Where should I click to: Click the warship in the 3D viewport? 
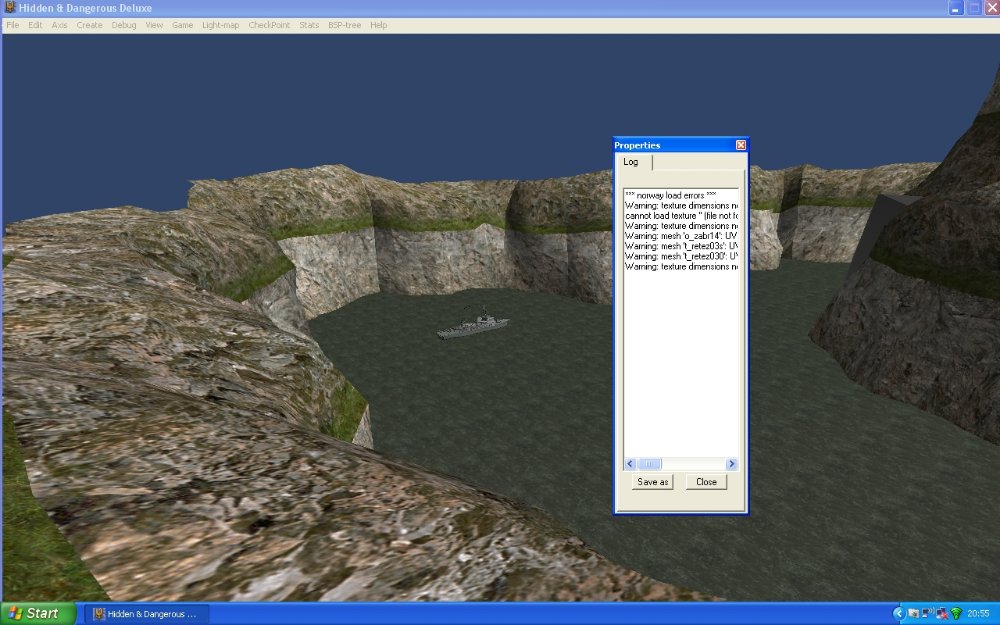pos(473,324)
